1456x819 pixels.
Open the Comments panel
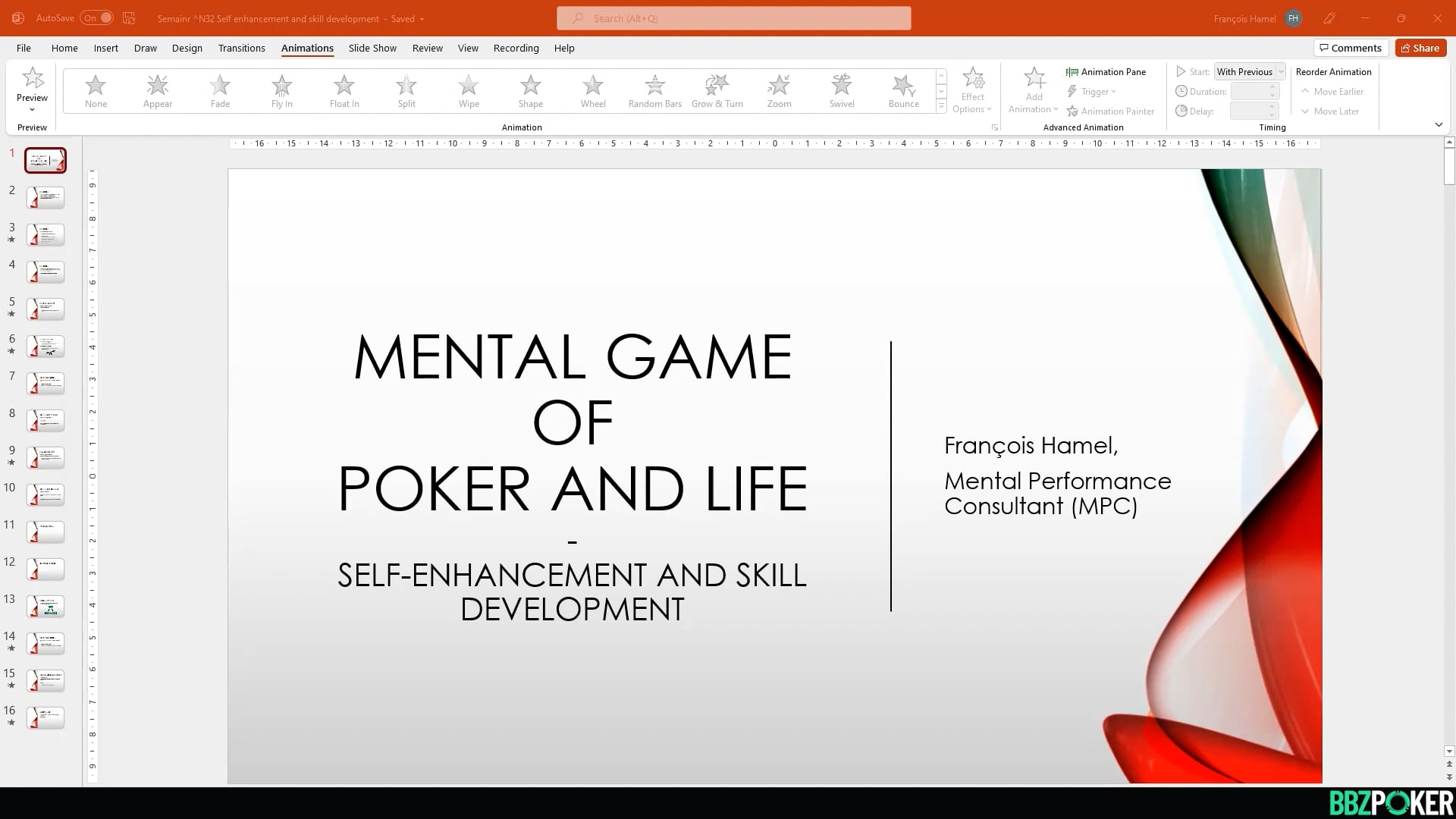click(x=1351, y=47)
